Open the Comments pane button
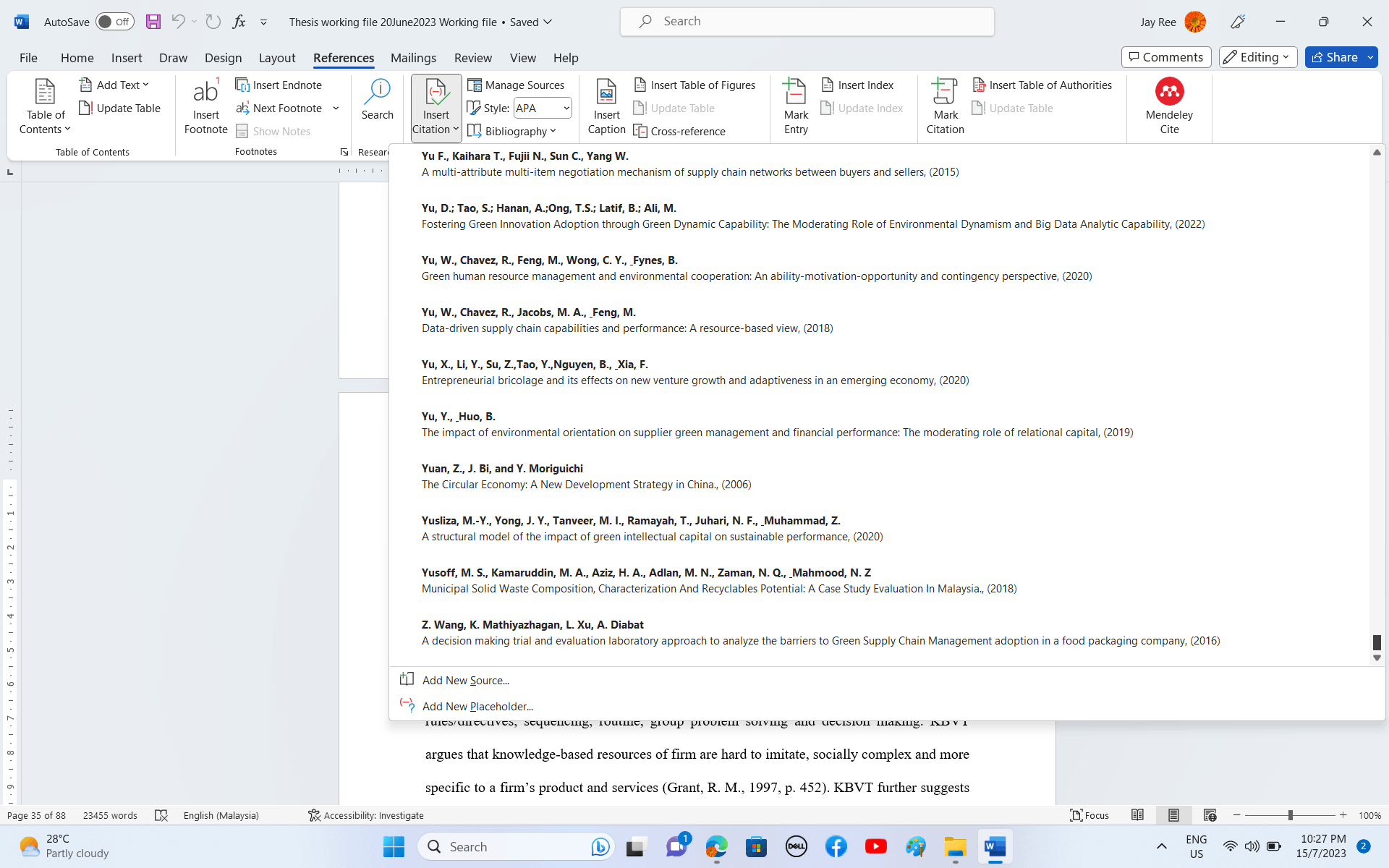Screen dimensions: 1389x868 tap(1165, 57)
